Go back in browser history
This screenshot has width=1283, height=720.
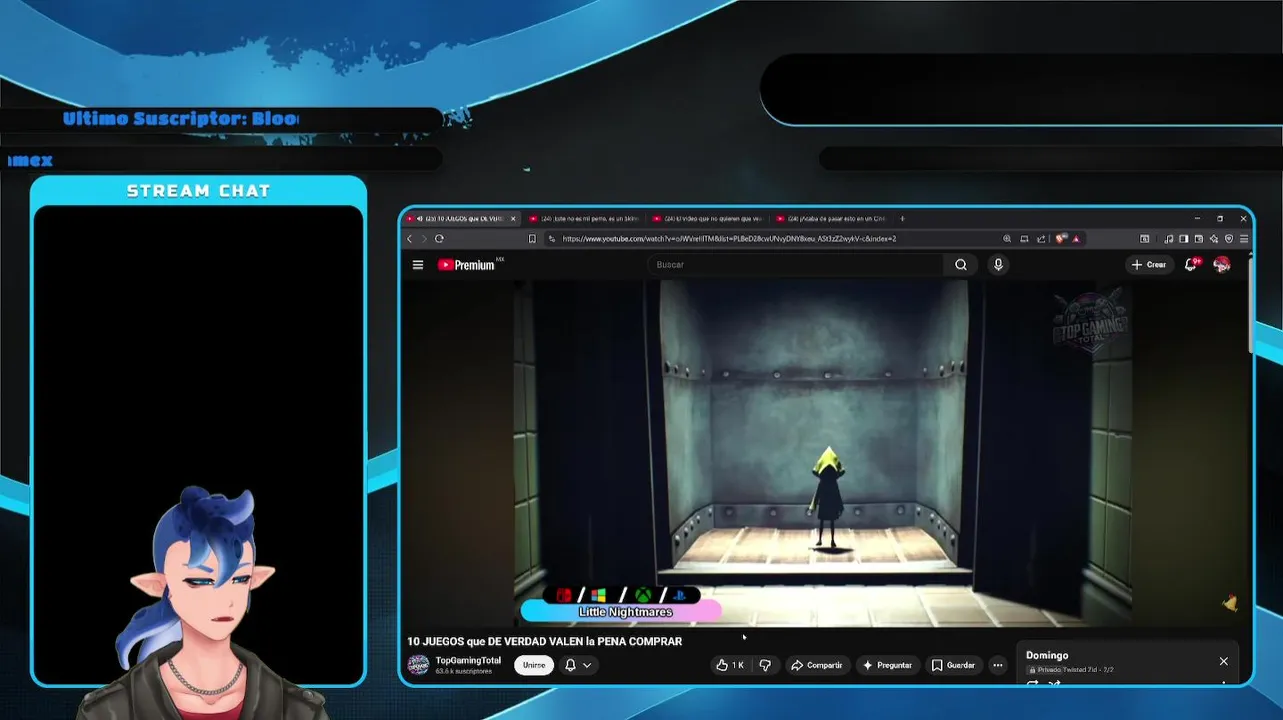[409, 239]
